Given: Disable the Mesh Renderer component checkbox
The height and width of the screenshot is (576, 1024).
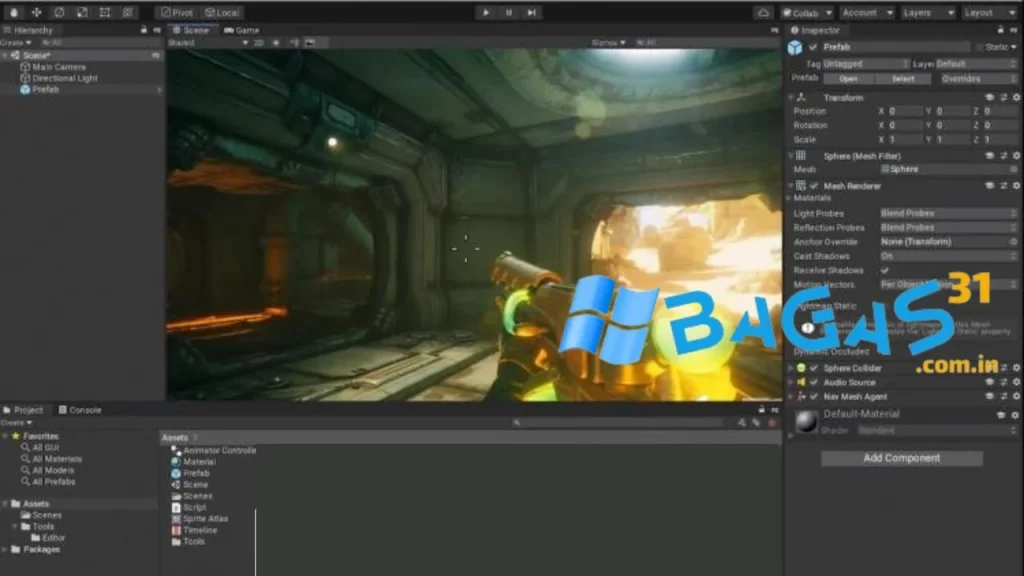Looking at the screenshot, I should pos(814,186).
